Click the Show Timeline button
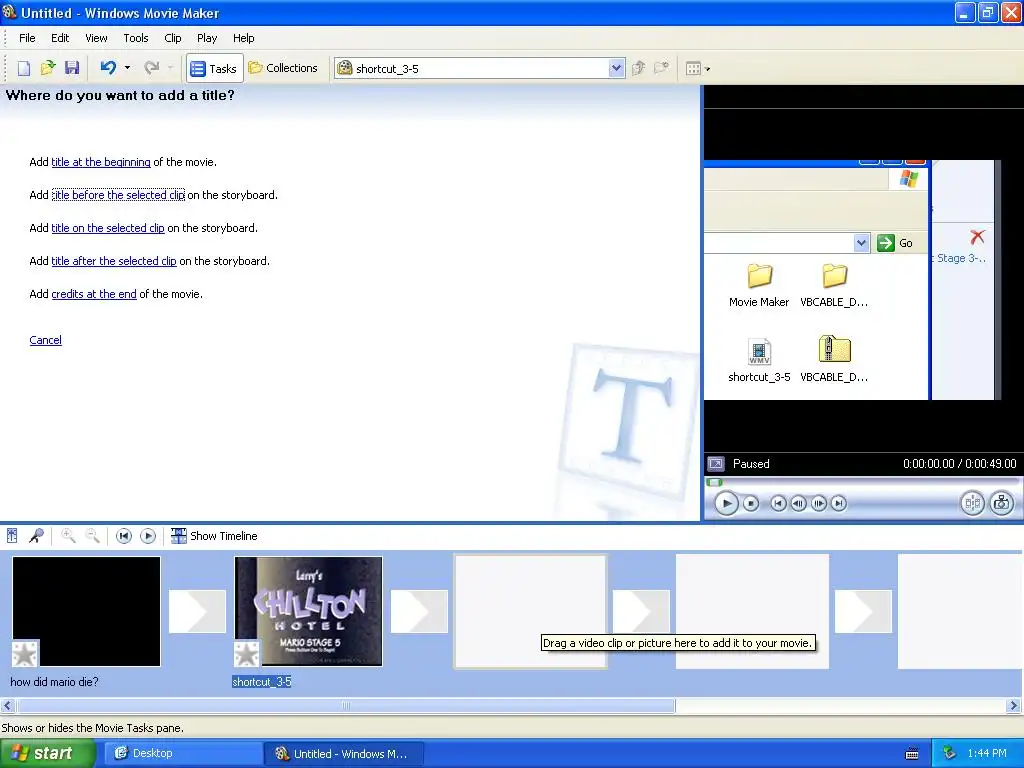 214,536
